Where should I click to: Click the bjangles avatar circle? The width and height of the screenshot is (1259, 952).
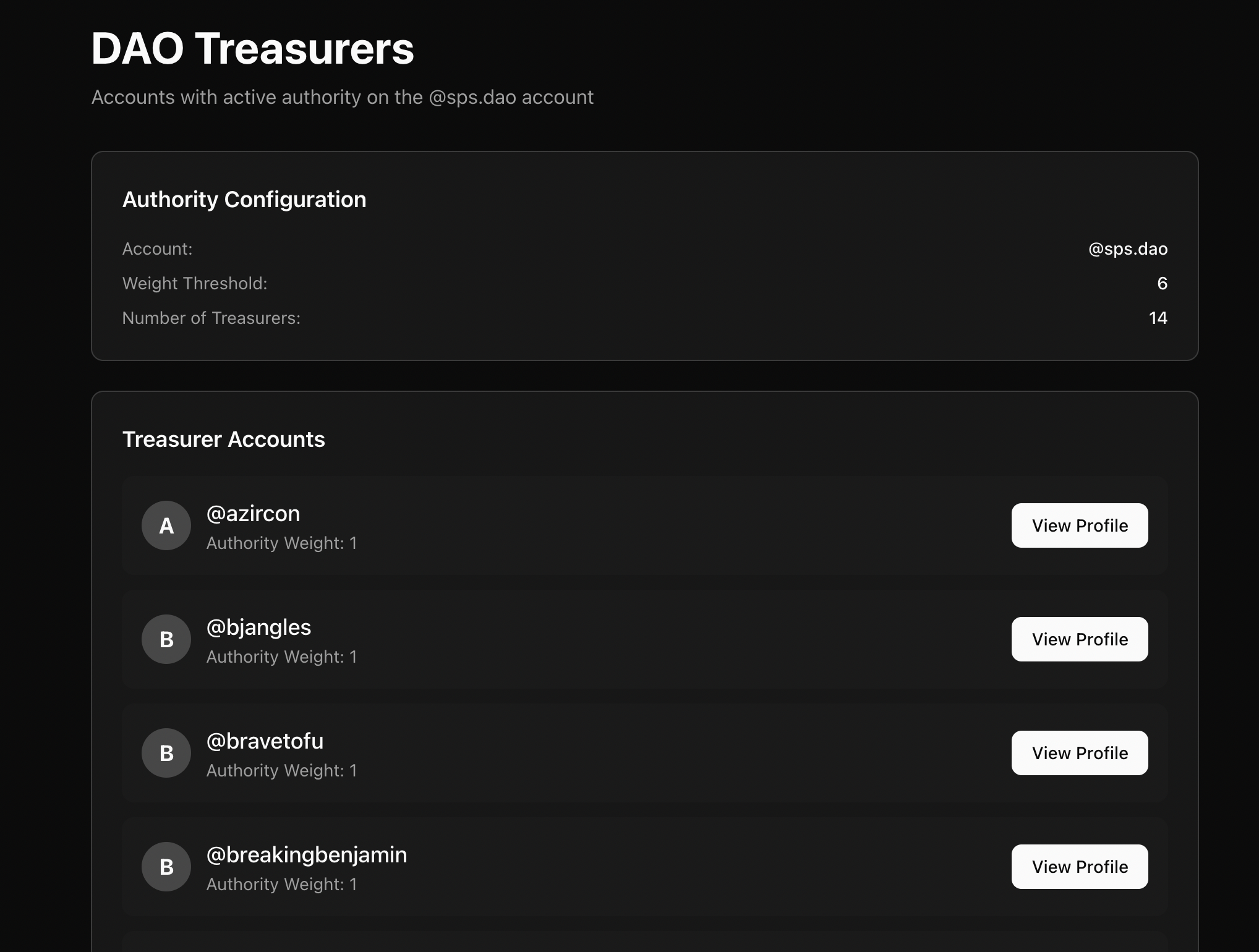click(166, 639)
